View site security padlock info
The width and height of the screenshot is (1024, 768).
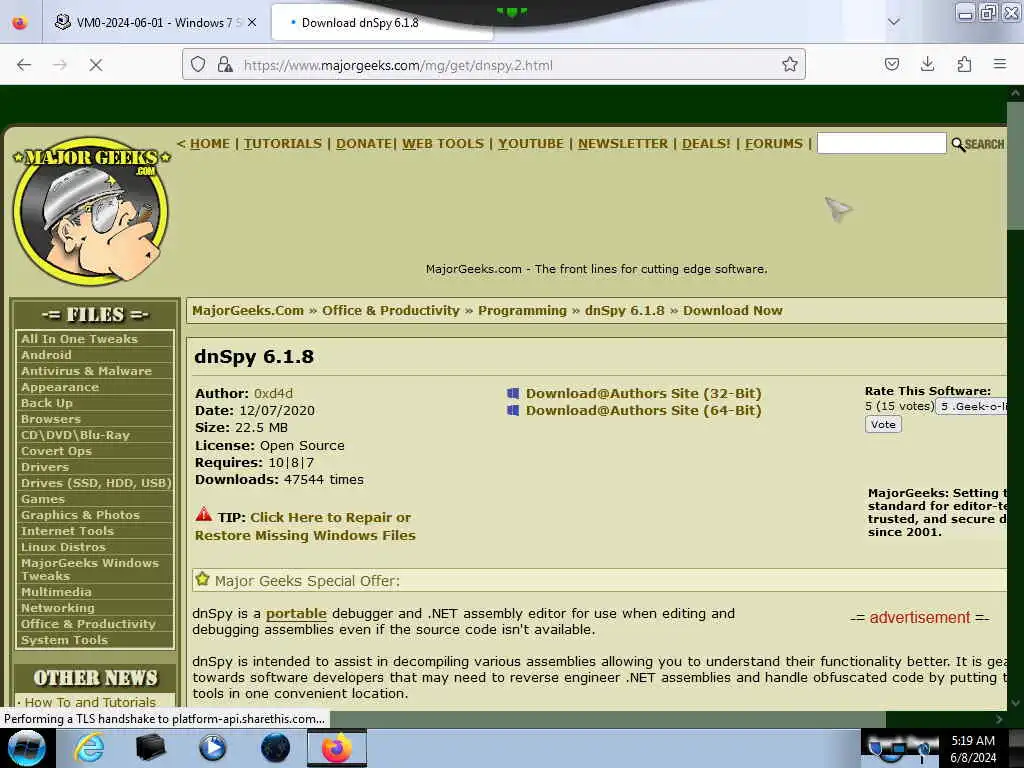tap(225, 64)
